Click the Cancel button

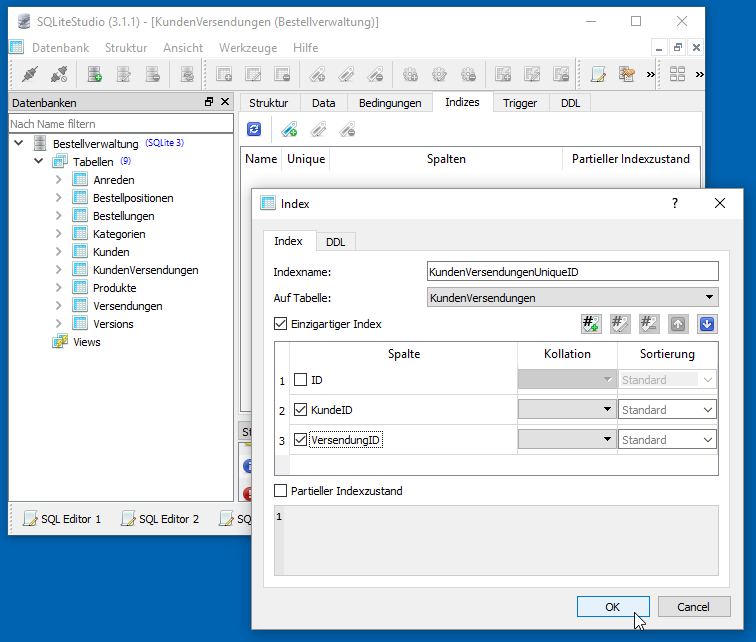(693, 607)
